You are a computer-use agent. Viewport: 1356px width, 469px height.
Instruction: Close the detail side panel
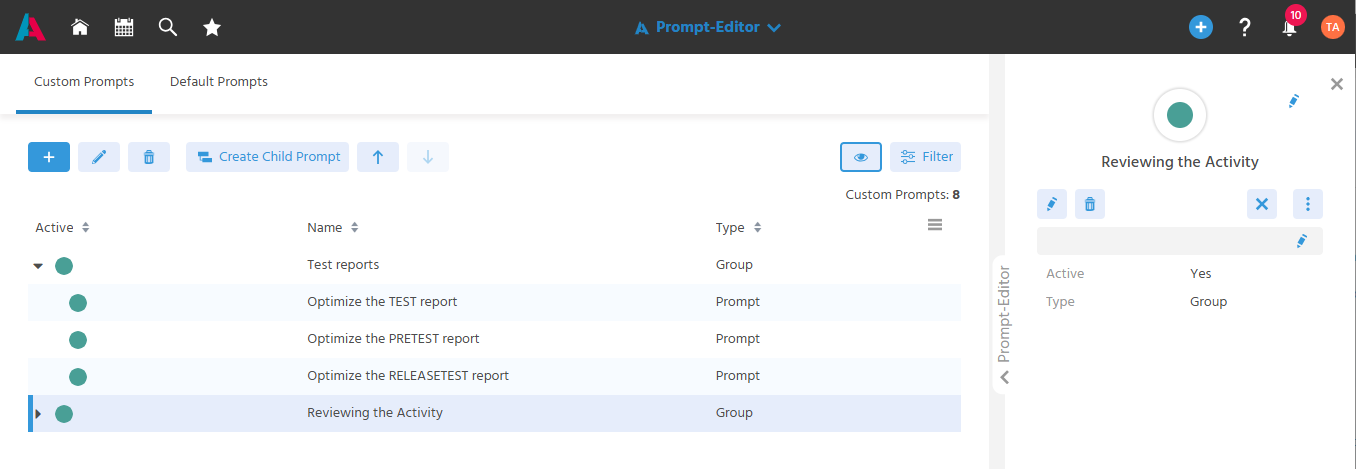[x=1337, y=84]
